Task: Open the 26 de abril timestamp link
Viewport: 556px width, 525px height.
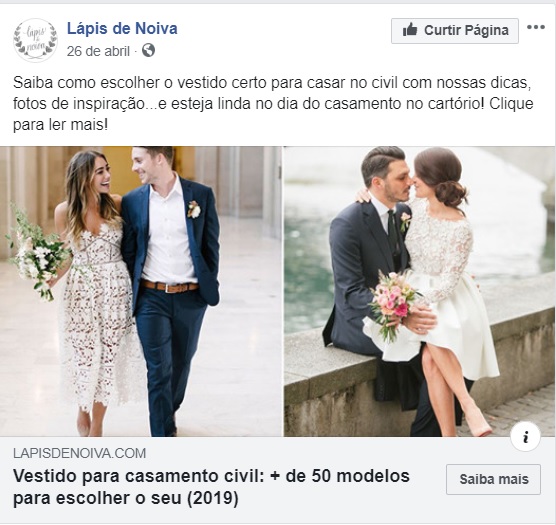Action: (x=98, y=51)
